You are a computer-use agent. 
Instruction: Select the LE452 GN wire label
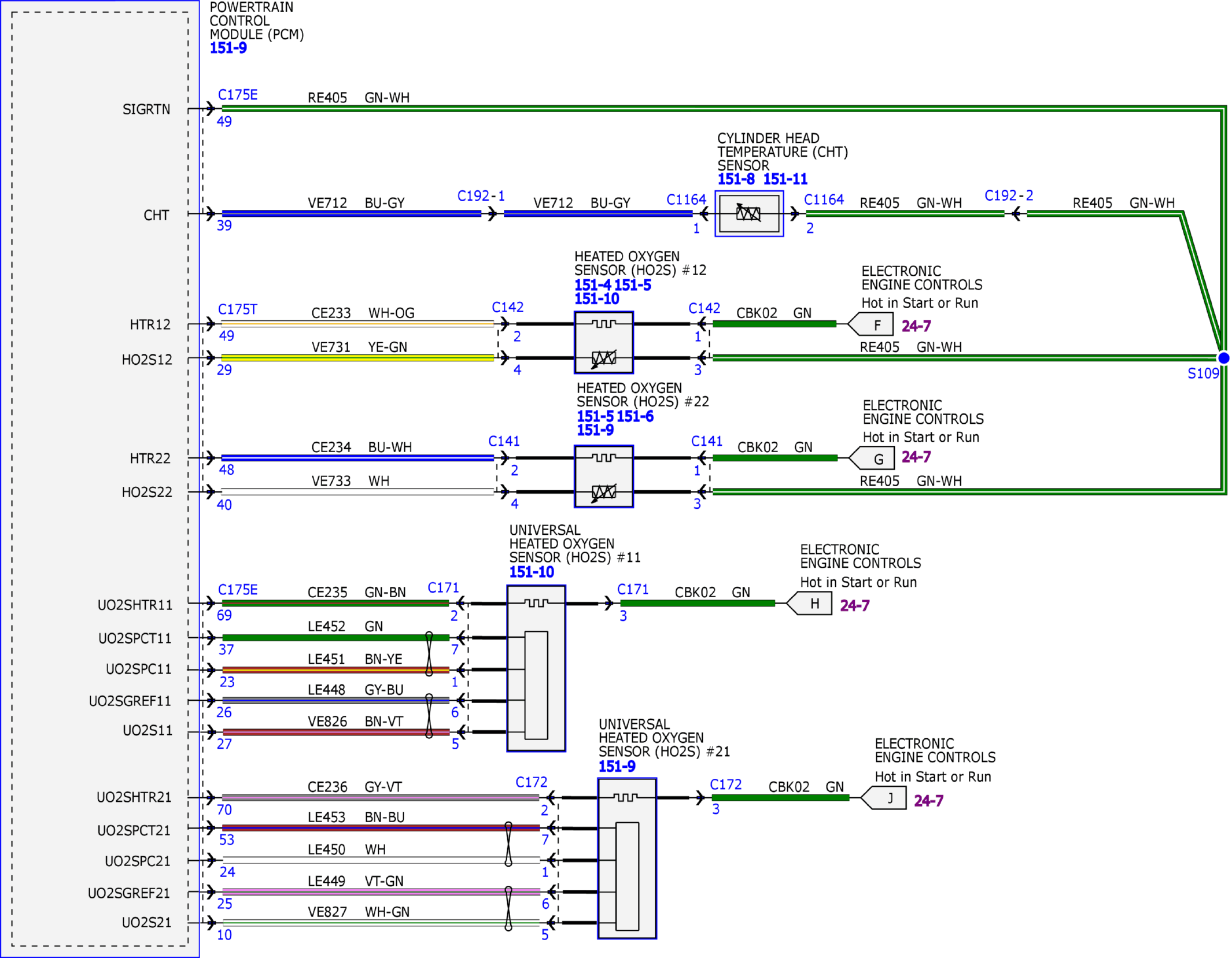(345, 626)
